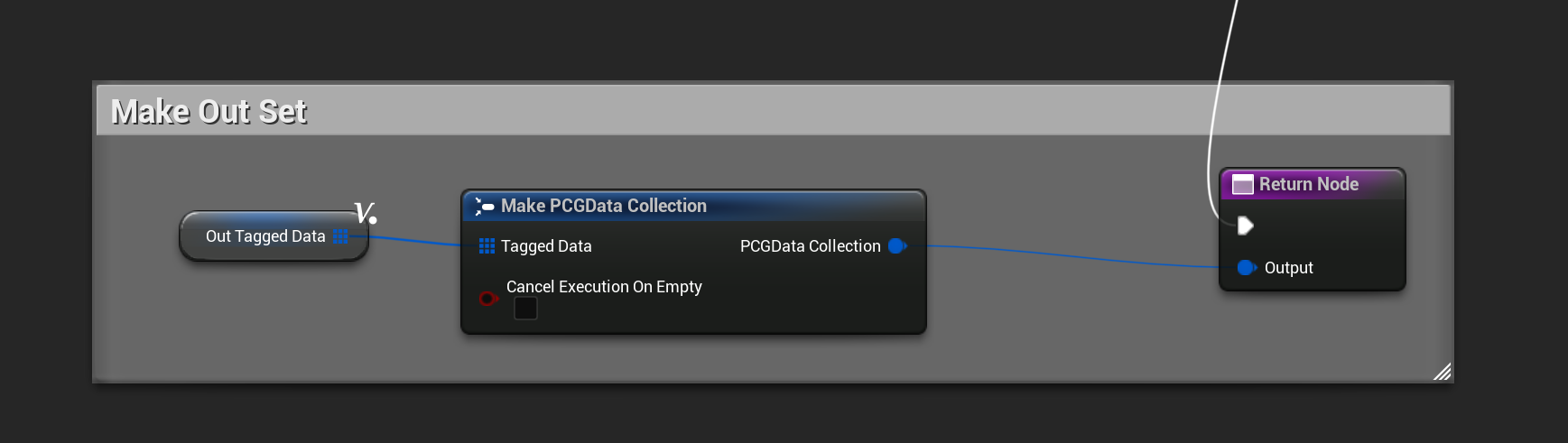Click the Return Node white execution pin
1568x443 pixels.
1245,226
